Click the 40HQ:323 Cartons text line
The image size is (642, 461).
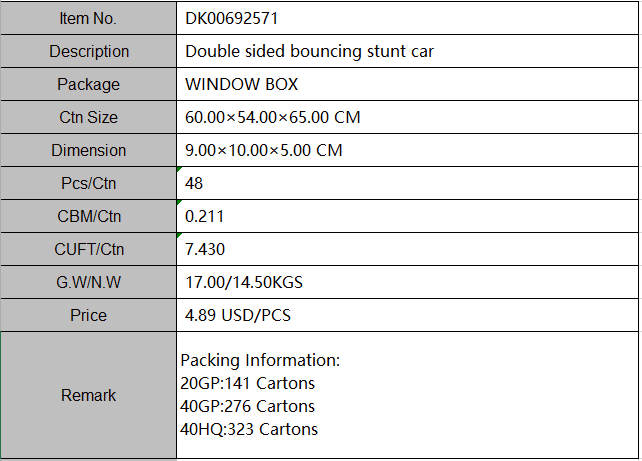click(249, 429)
